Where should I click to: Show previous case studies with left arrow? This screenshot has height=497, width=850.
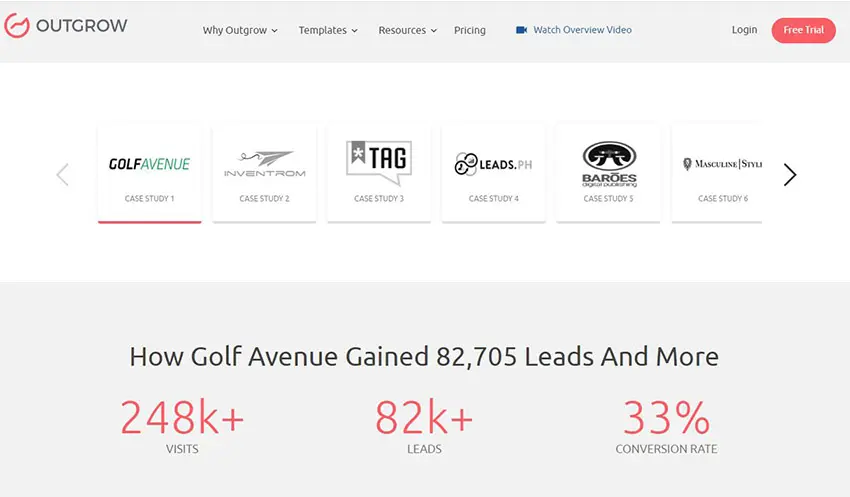[62, 175]
